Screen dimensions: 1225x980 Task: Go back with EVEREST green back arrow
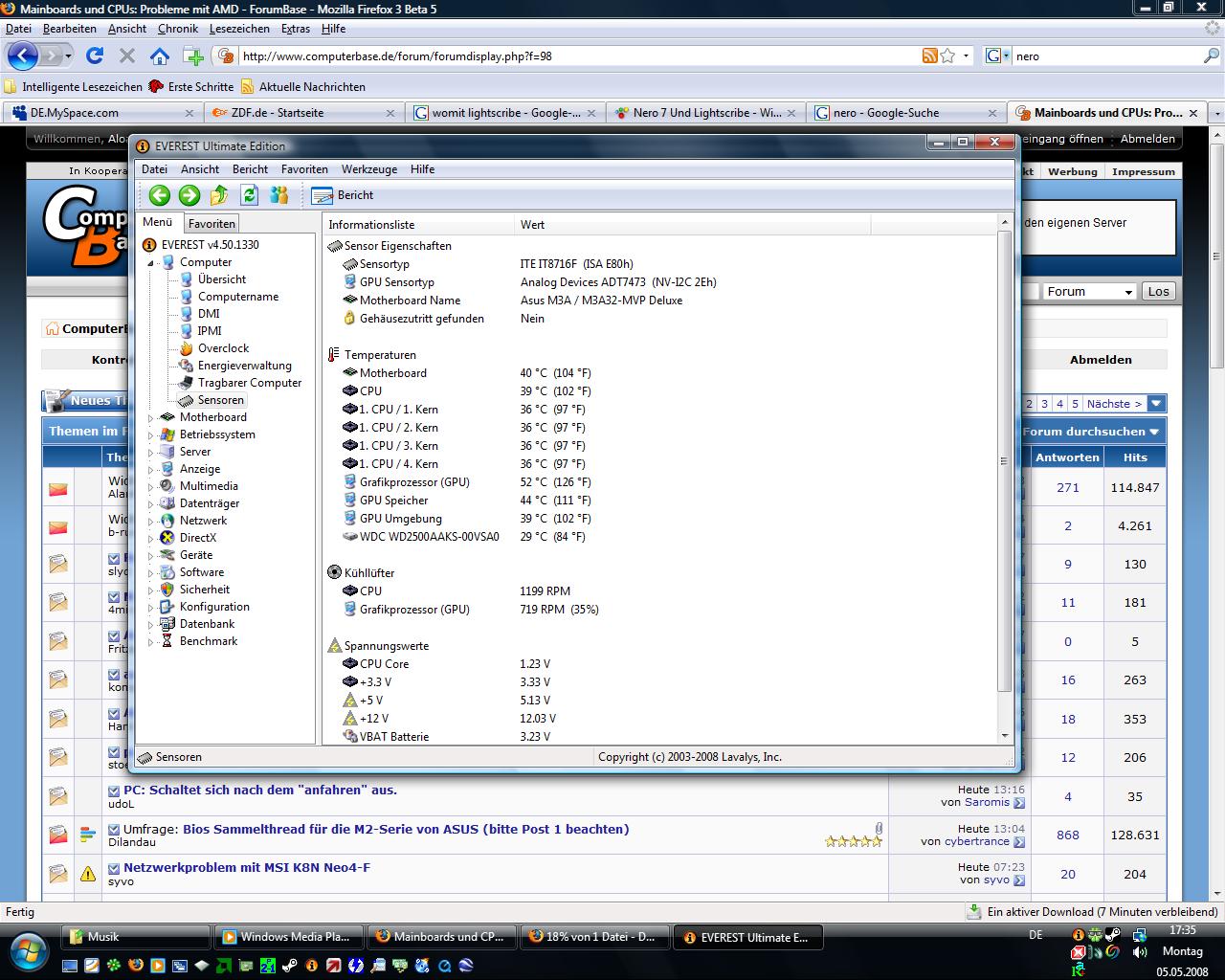pos(160,195)
